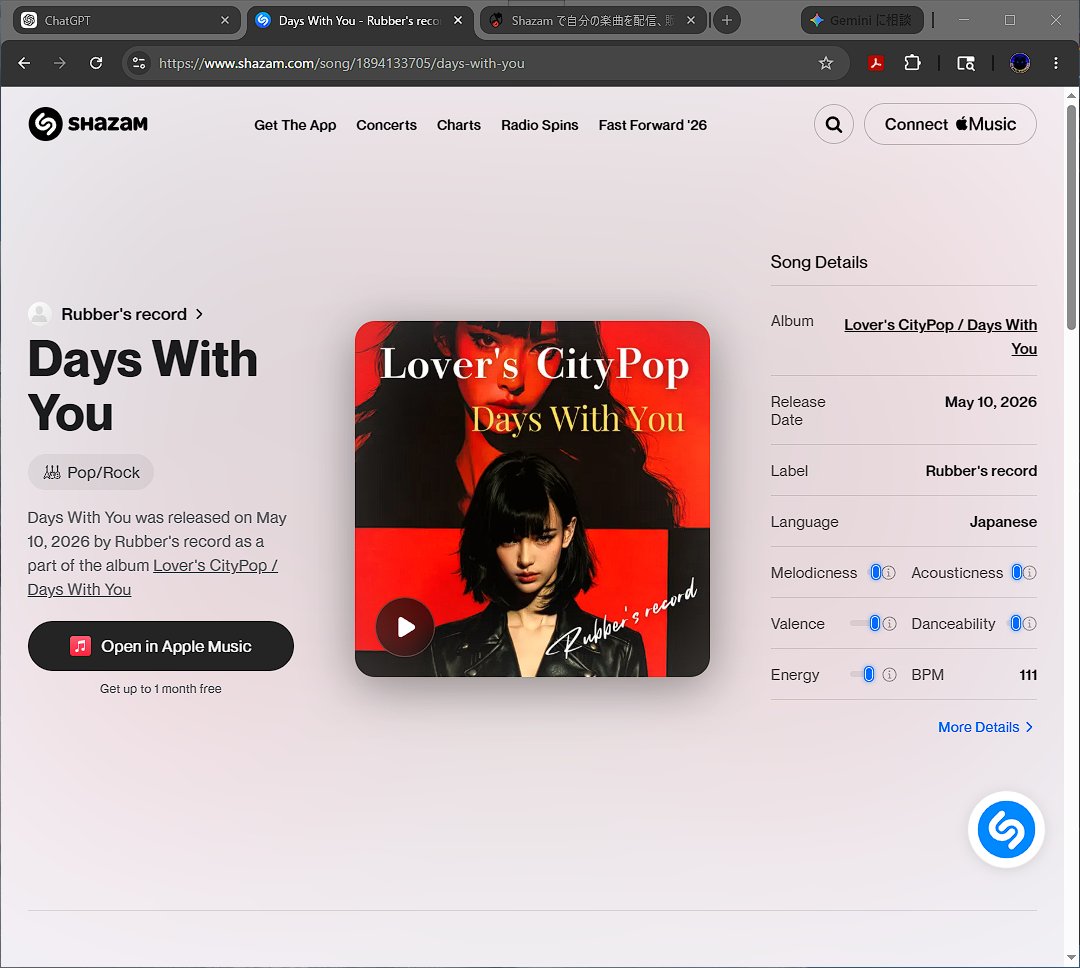
Task: Click the Melodicness info icon
Action: [x=889, y=573]
